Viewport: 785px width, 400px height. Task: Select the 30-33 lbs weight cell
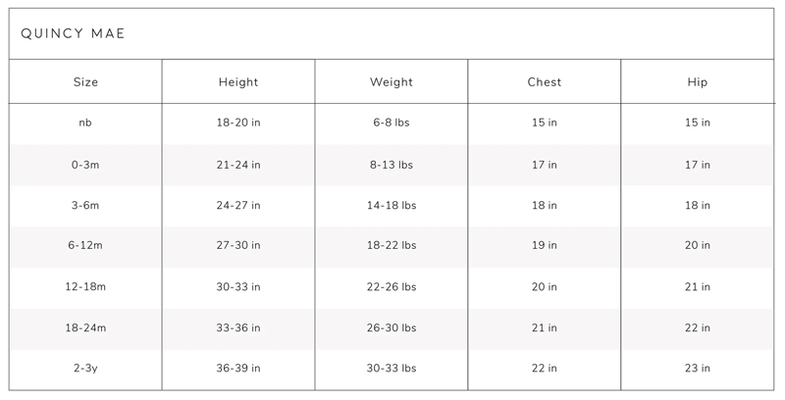(x=391, y=369)
